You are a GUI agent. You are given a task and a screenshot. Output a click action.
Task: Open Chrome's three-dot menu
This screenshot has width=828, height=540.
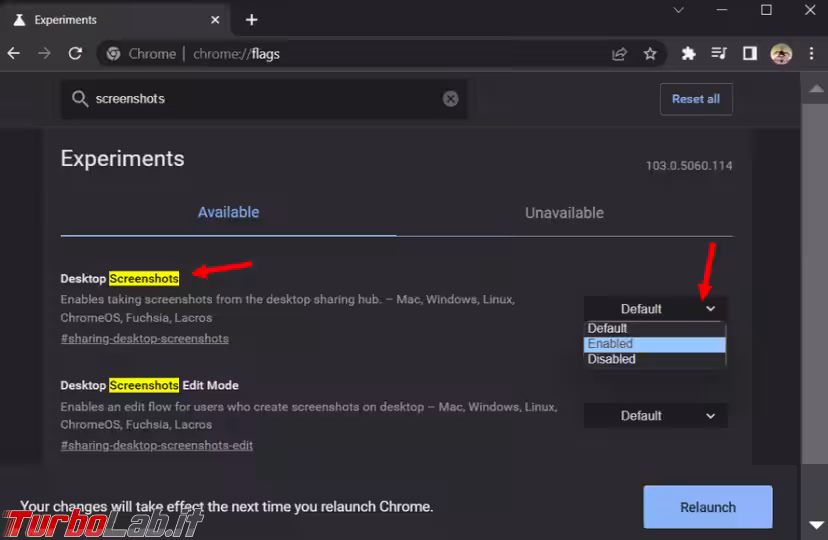point(812,53)
